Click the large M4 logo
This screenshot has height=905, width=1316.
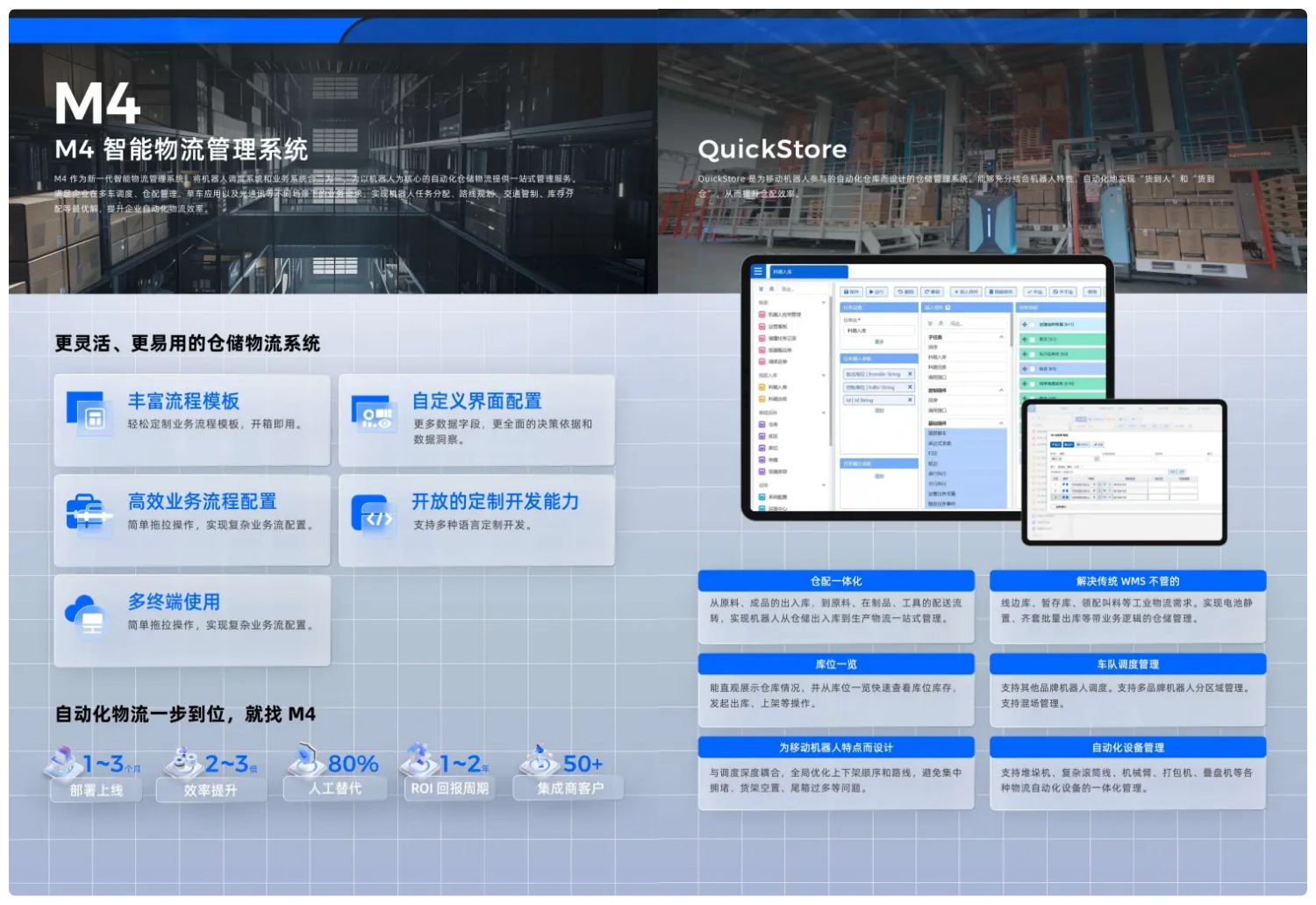click(x=97, y=104)
